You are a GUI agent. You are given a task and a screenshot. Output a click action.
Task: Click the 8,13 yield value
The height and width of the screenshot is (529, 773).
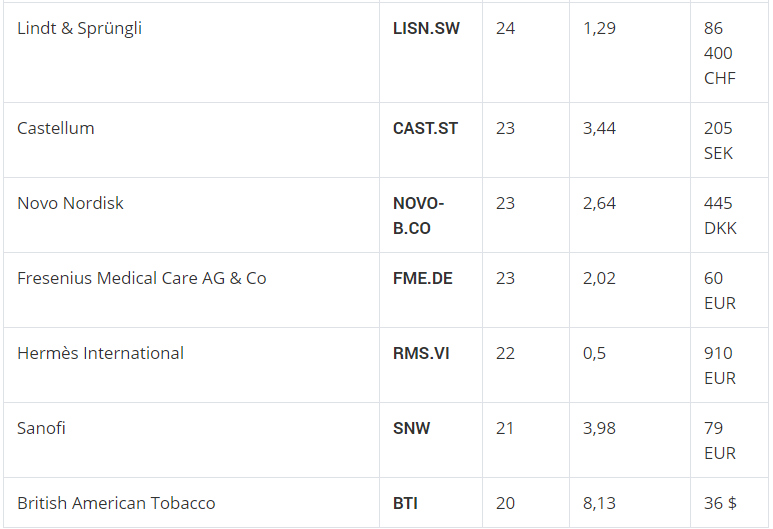click(599, 503)
